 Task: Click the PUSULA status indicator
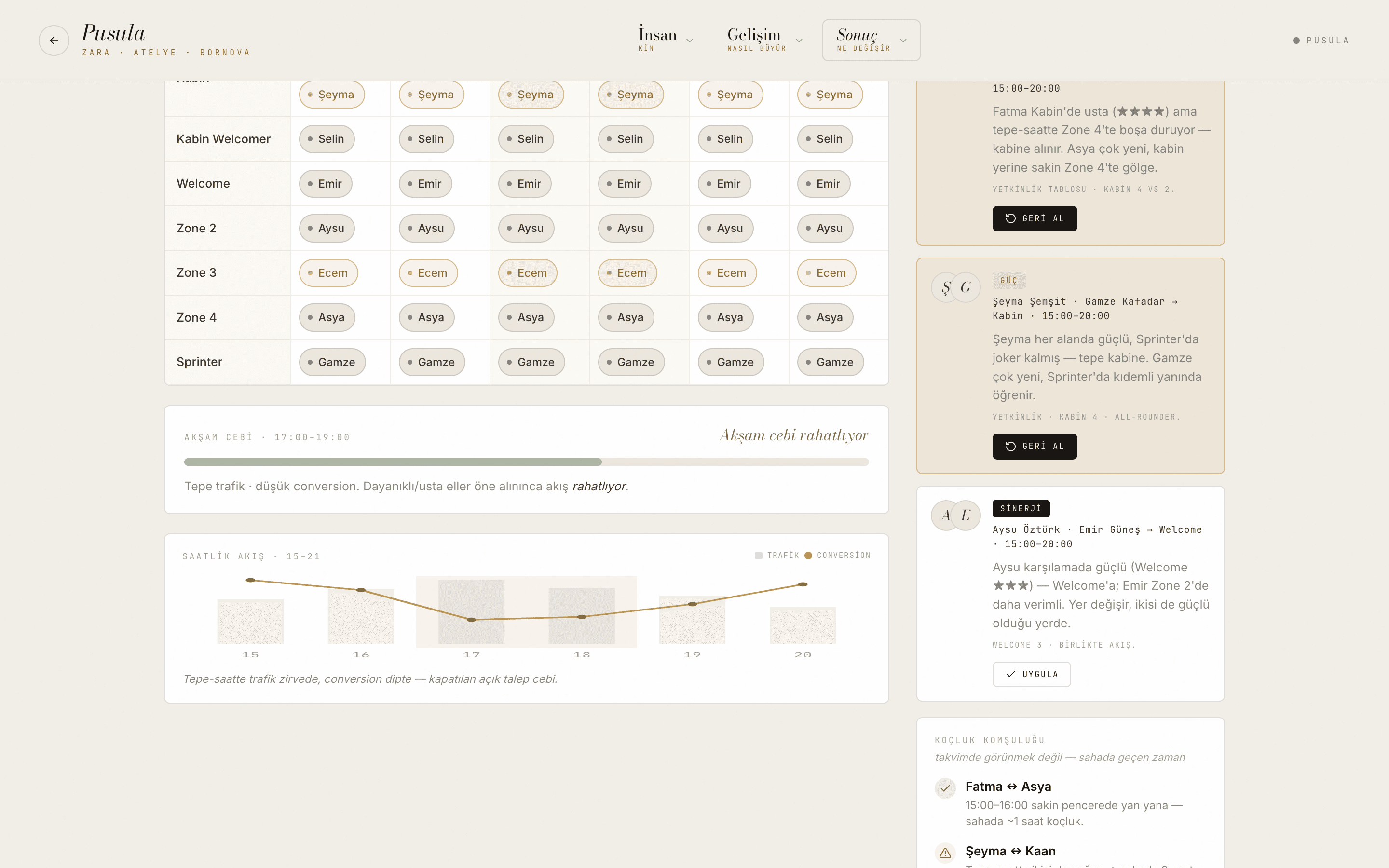pos(1320,40)
